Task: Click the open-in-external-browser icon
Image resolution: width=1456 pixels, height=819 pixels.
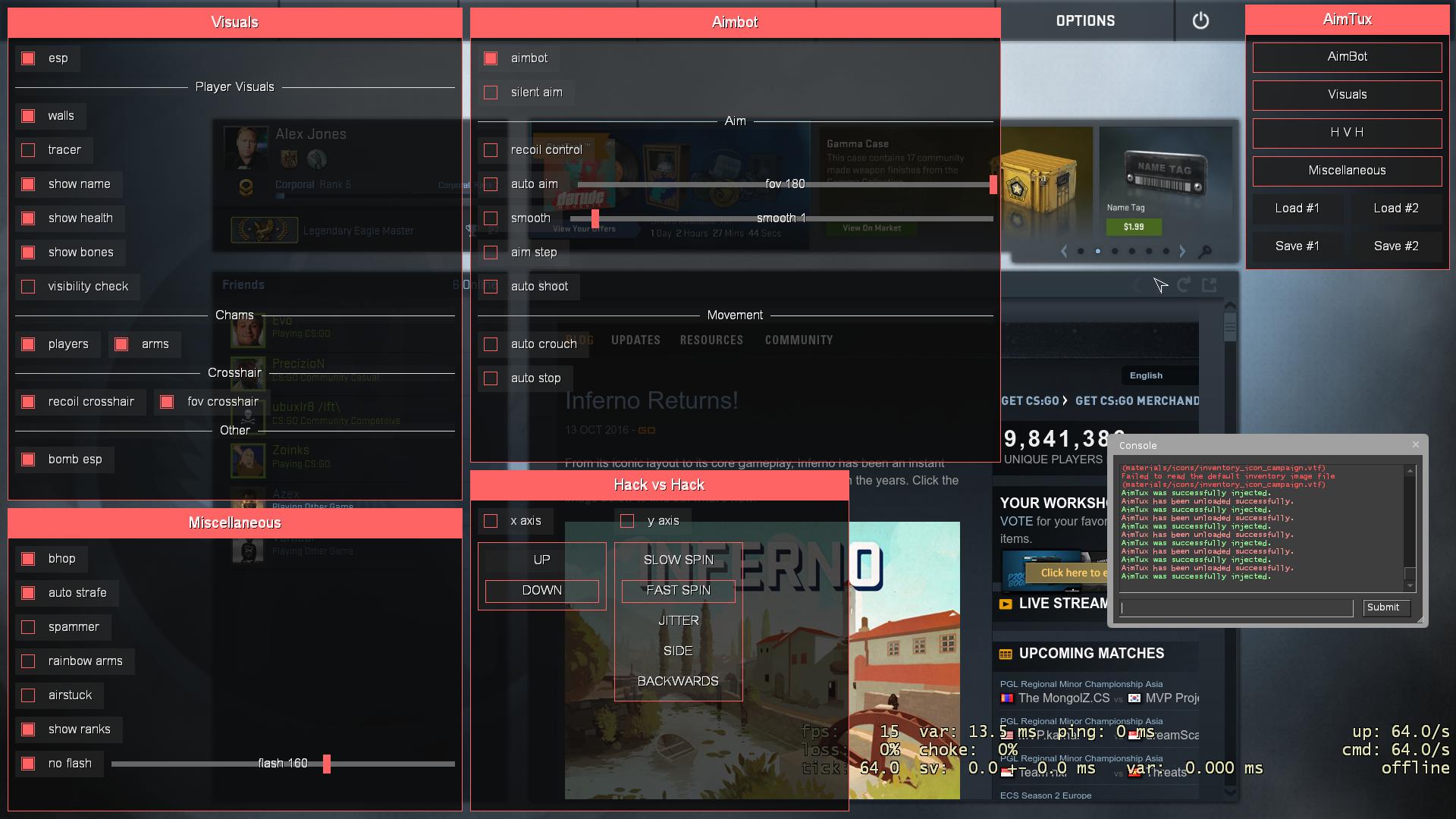Action: click(x=1210, y=284)
